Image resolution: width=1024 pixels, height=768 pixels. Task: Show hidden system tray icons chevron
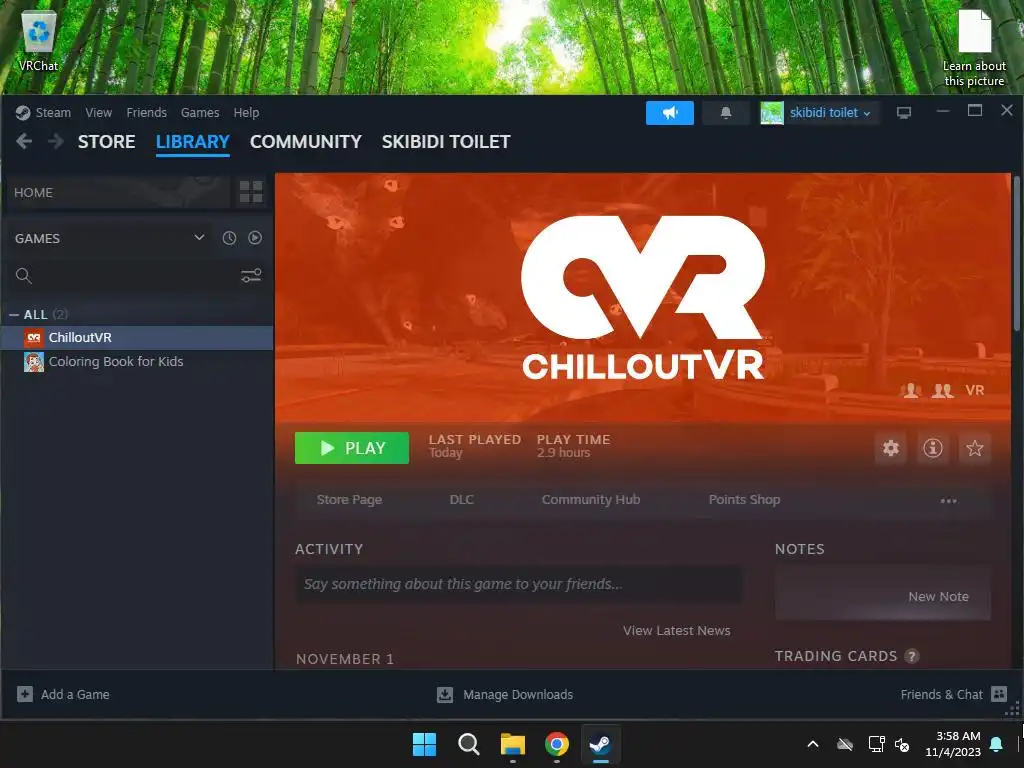(x=813, y=744)
